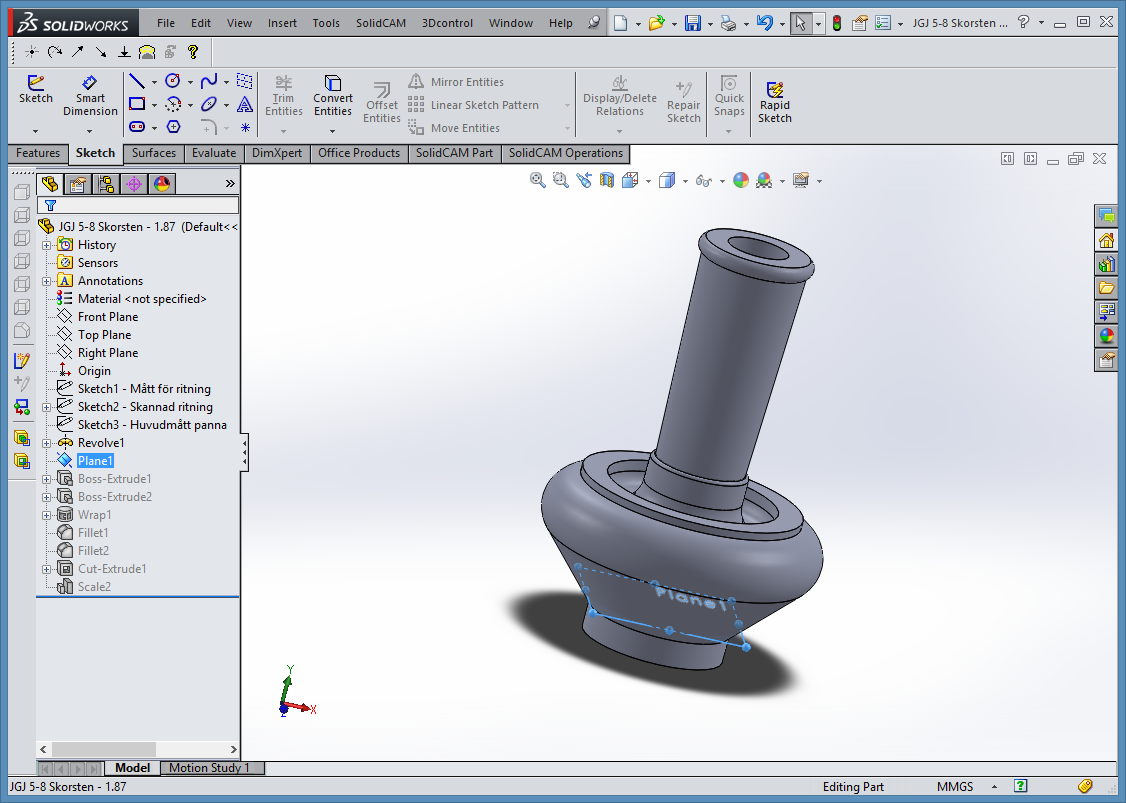Select the Polygon sketch tool
The image size is (1126, 803).
pyautogui.click(x=173, y=127)
